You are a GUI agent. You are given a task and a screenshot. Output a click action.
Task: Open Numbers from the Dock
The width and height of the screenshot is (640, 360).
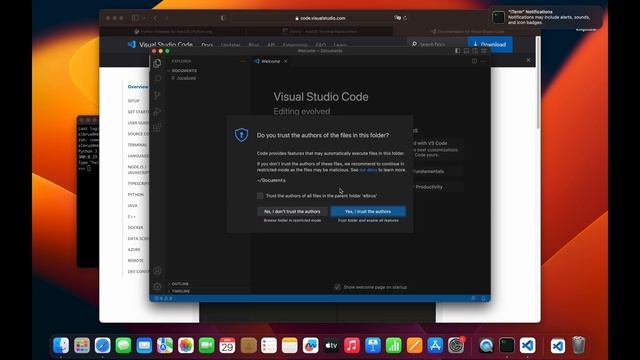pos(393,345)
